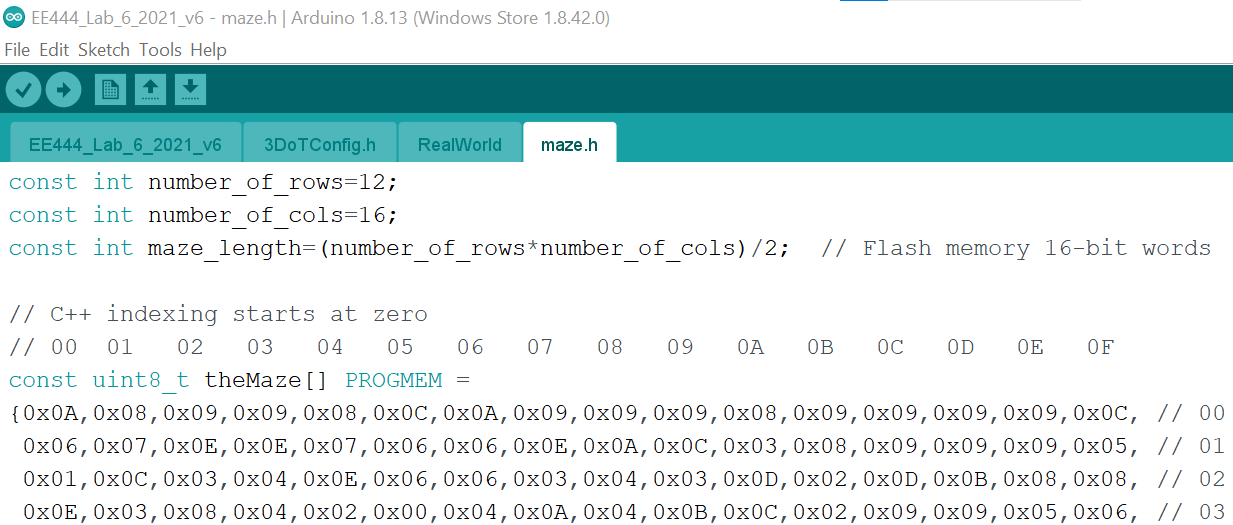Viewport: 1233px width, 525px height.
Task: Place cursor on number_of_rows=12 line
Action: click(x=204, y=182)
